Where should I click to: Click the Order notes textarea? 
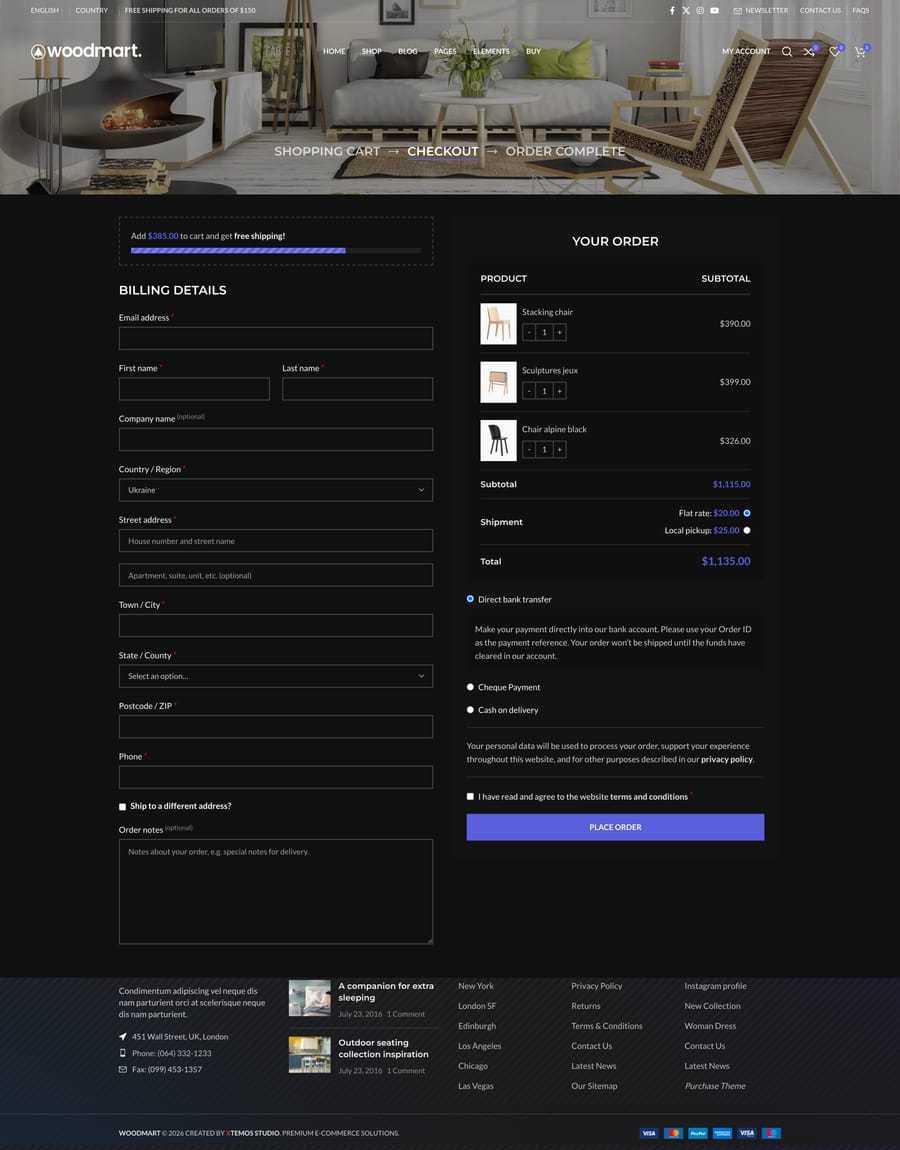tap(276, 892)
